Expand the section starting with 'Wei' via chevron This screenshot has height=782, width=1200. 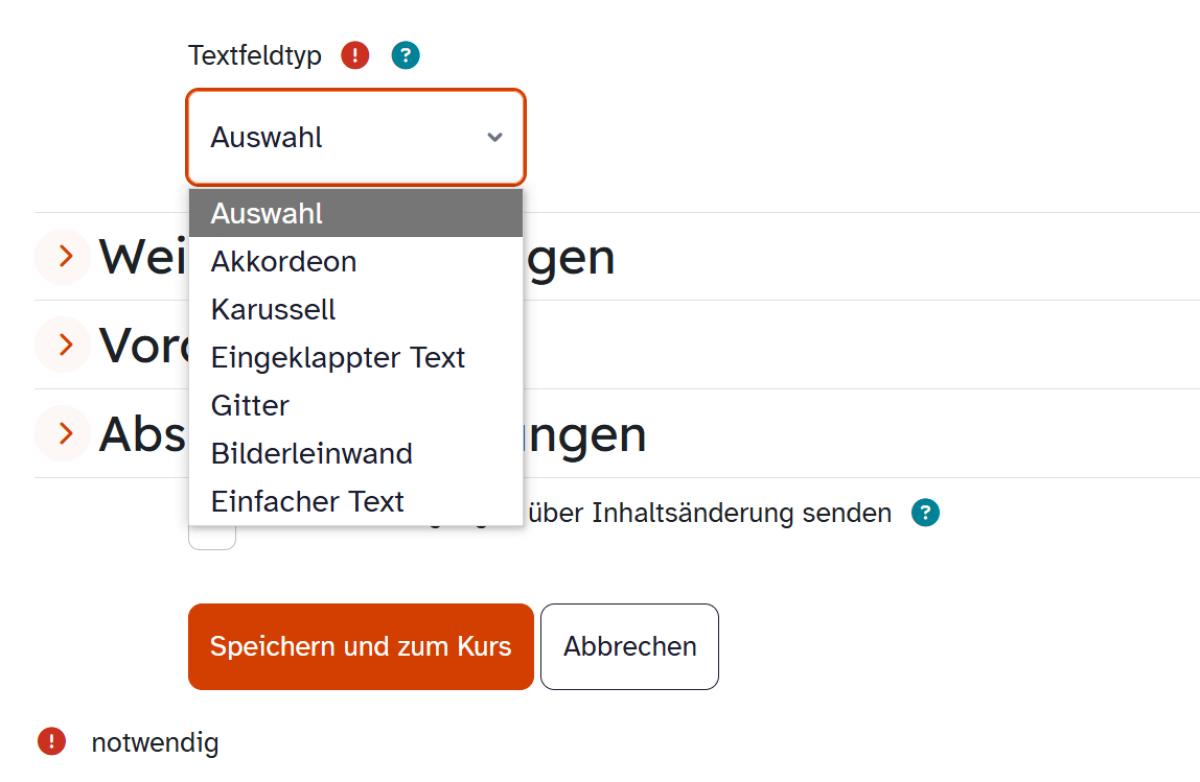[63, 257]
